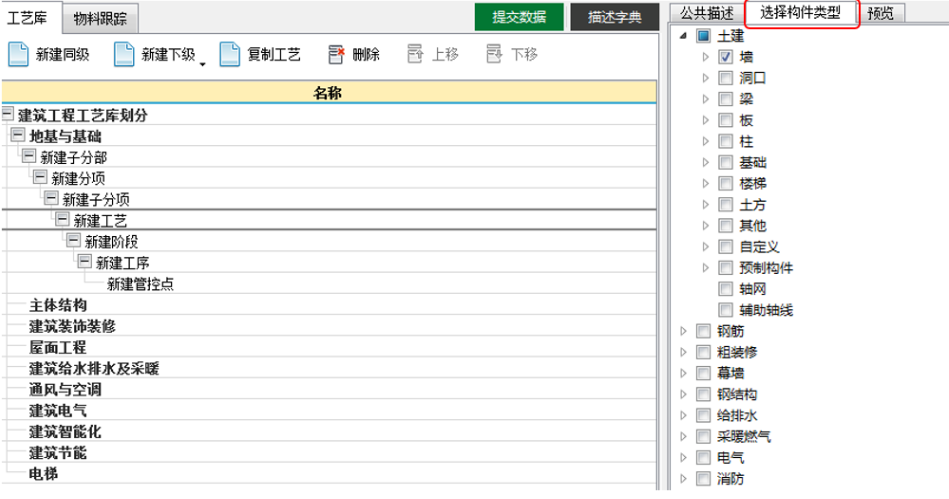This screenshot has width=949, height=499.
Task: Collapse the 新建阶段 node
Action: (x=73, y=240)
